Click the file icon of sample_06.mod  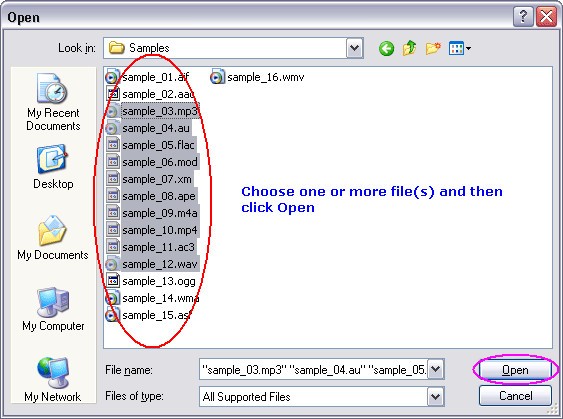[x=113, y=162]
